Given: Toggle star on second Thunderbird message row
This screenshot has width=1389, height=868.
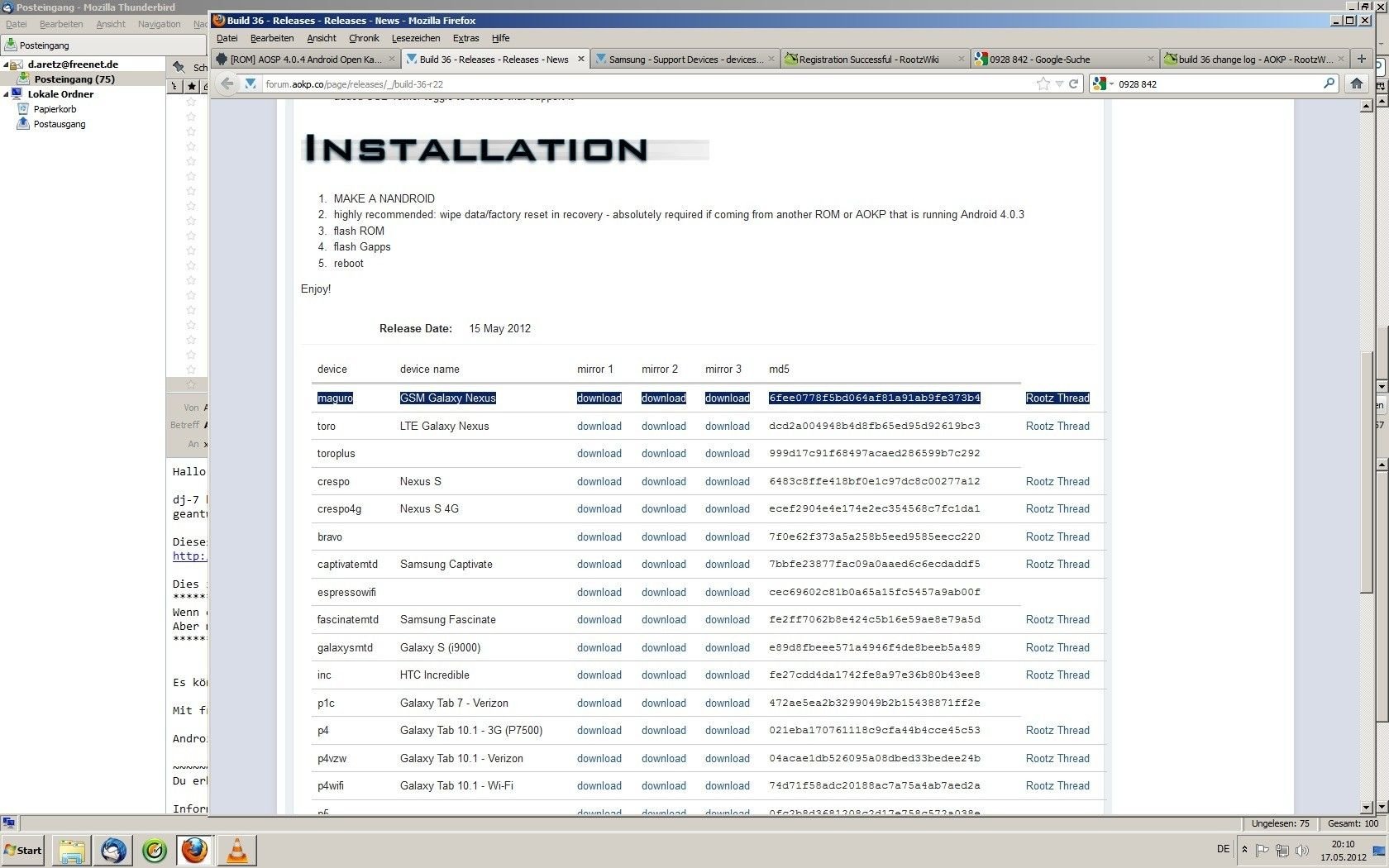Looking at the screenshot, I should point(191,117).
